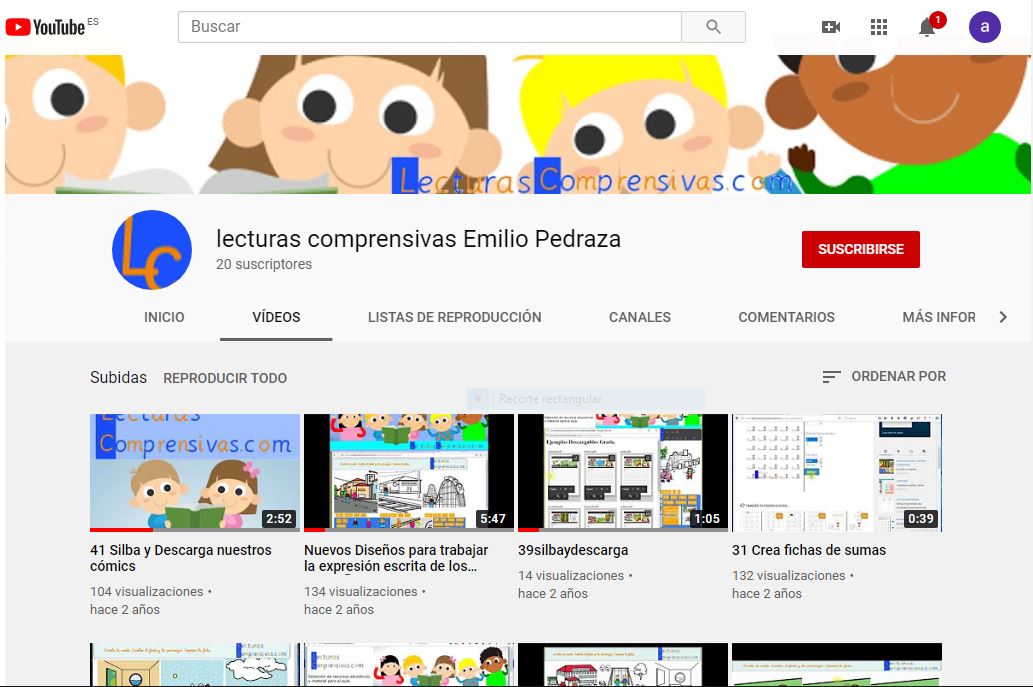
Task: Focus the Buscar search field
Action: click(x=430, y=27)
